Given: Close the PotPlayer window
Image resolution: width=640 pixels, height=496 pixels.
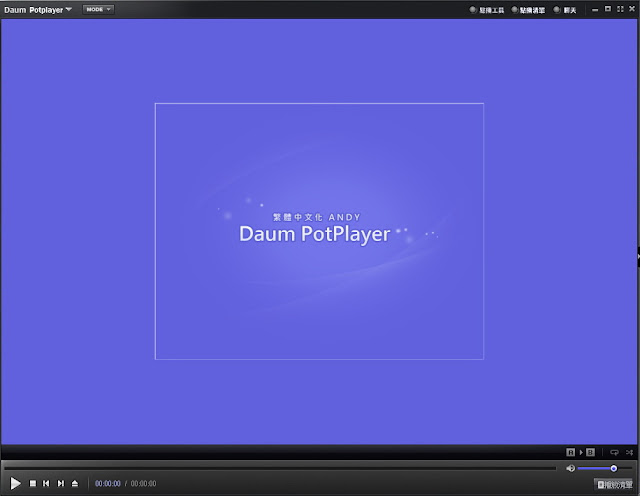Looking at the screenshot, I should point(632,9).
